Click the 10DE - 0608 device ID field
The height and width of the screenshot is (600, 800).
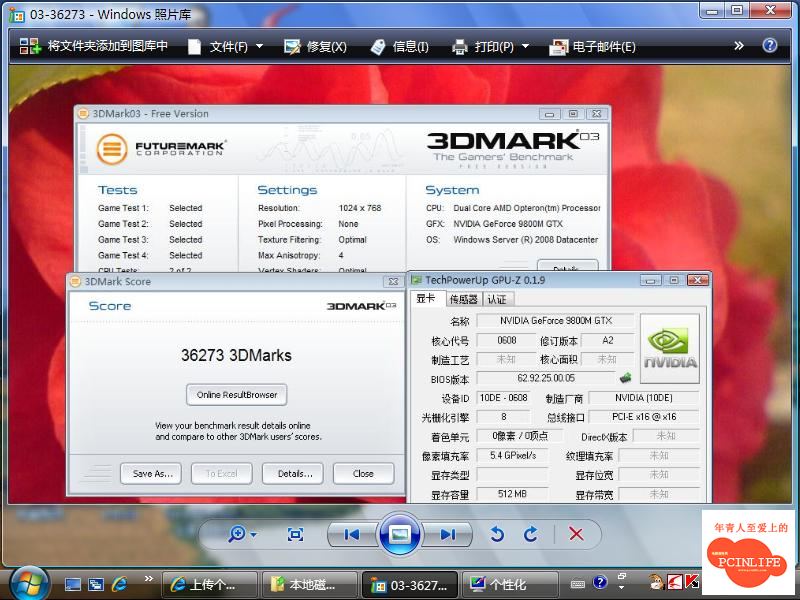504,397
